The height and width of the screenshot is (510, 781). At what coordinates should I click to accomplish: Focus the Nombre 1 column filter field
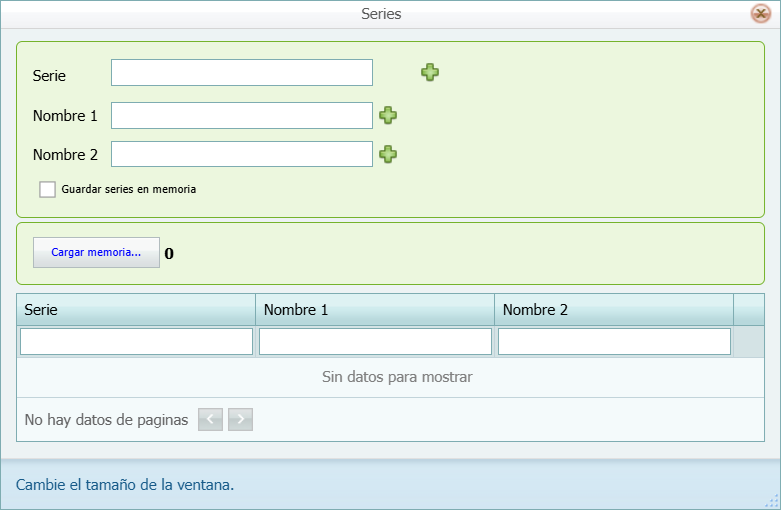tap(375, 342)
